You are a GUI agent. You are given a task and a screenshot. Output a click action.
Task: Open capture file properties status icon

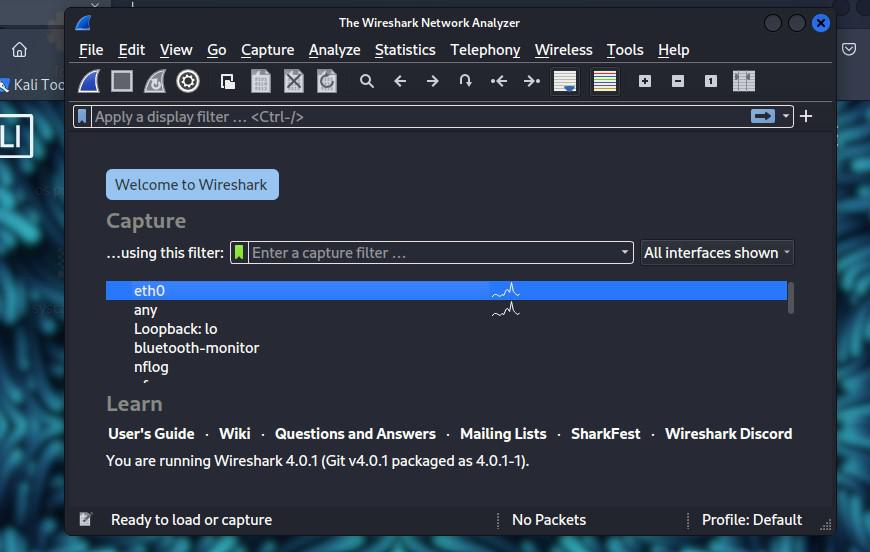[x=85, y=519]
